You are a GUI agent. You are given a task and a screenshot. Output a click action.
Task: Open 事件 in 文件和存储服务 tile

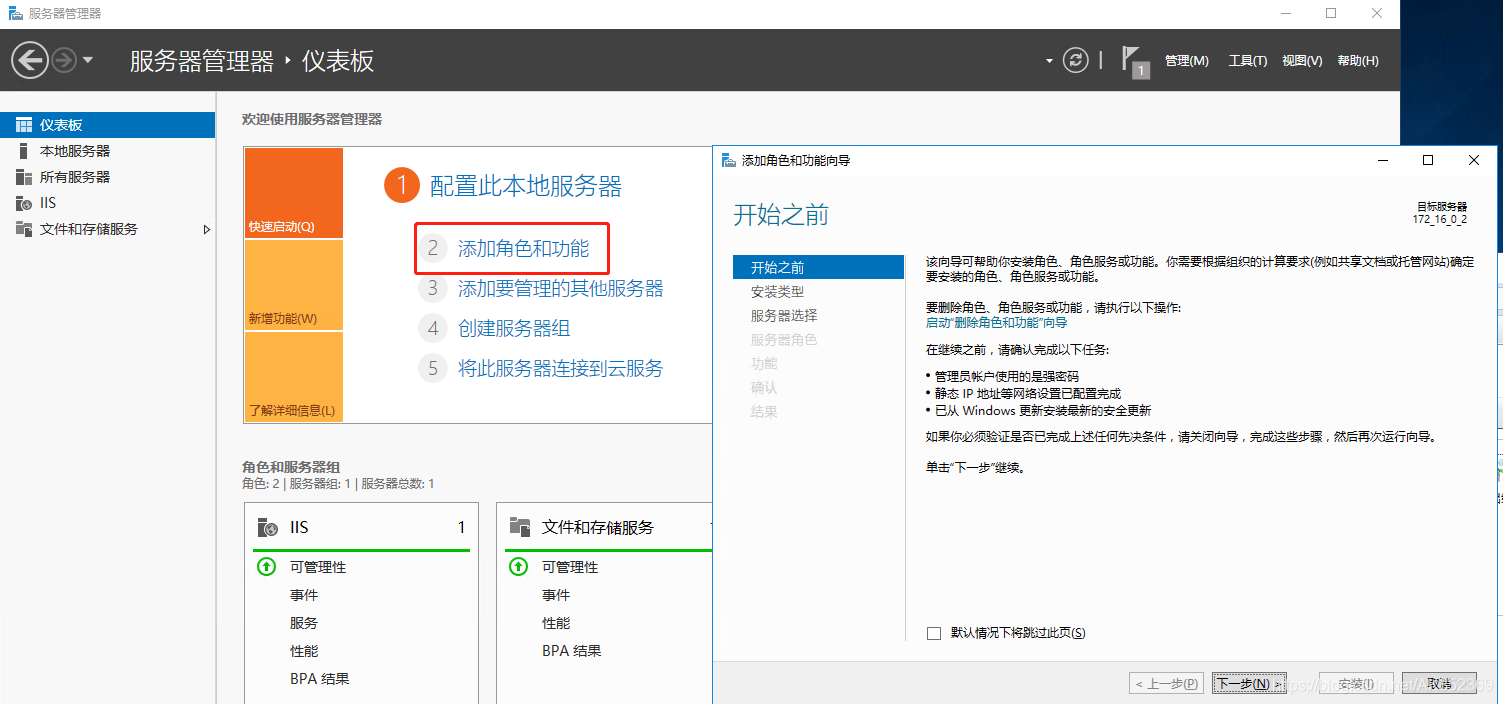coord(556,595)
